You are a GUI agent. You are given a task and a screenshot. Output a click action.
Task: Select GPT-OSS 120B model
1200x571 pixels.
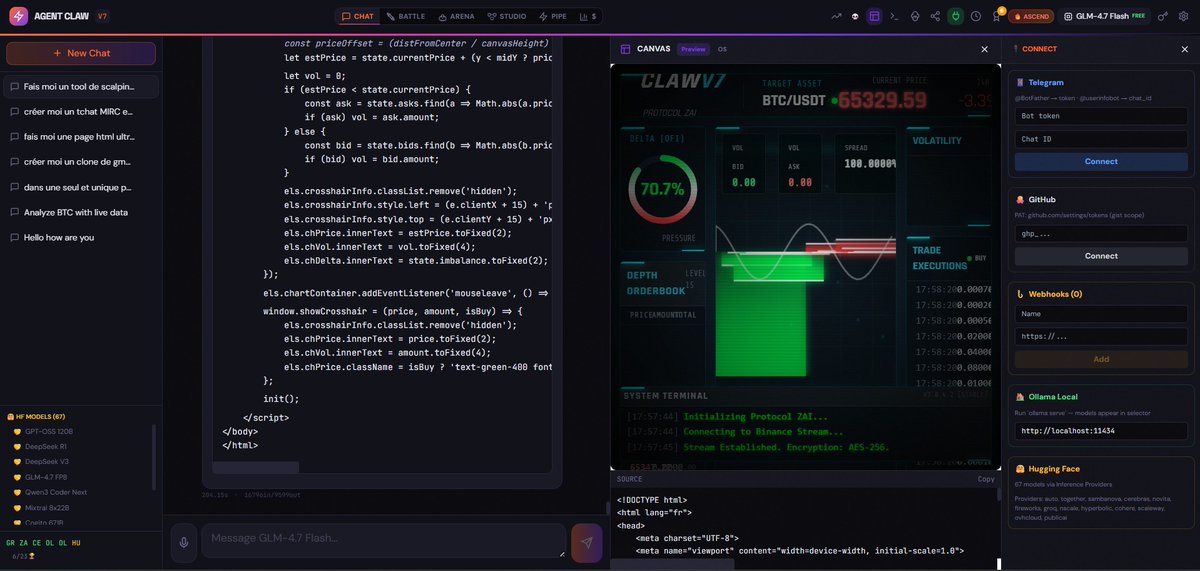click(x=80, y=431)
